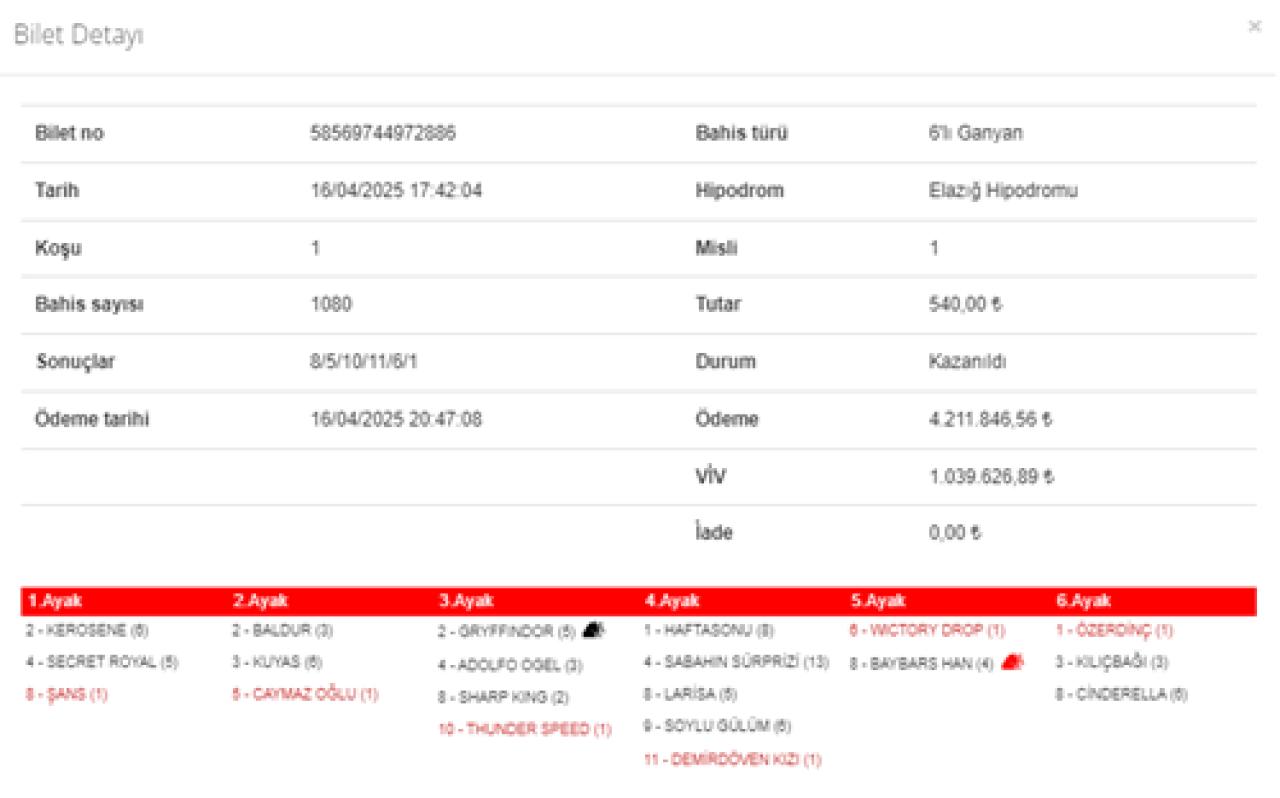Click winning horse 10 - THUNDER SPEED
The width and height of the screenshot is (1280, 798).
coord(524,729)
